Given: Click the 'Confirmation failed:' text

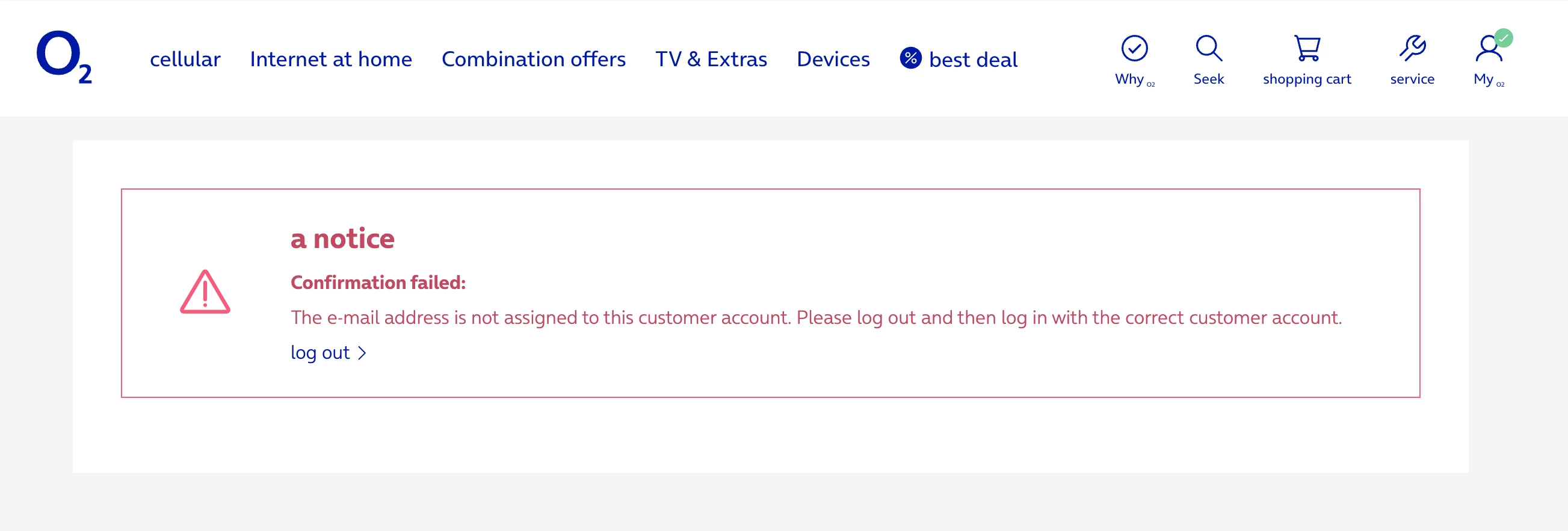Looking at the screenshot, I should click(x=378, y=282).
